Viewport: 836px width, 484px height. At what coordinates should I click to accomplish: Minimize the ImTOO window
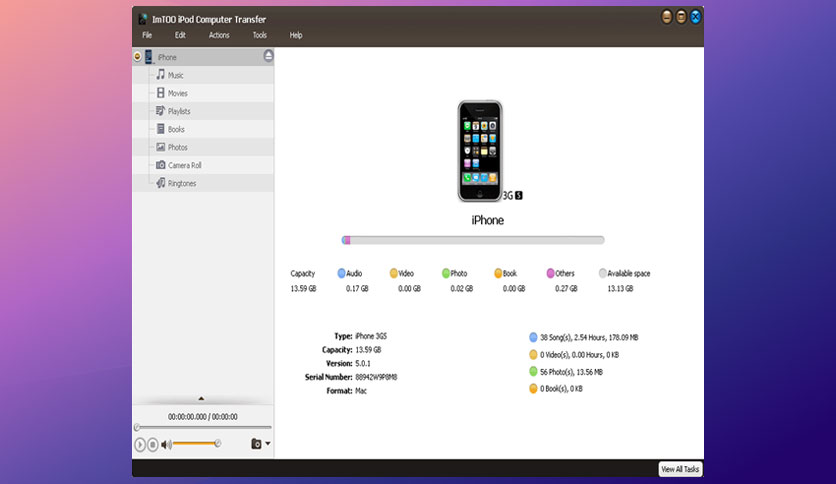coord(667,17)
